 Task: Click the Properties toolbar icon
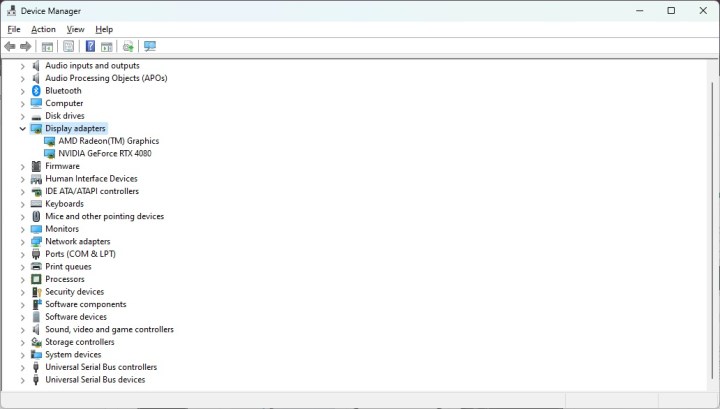(68, 46)
